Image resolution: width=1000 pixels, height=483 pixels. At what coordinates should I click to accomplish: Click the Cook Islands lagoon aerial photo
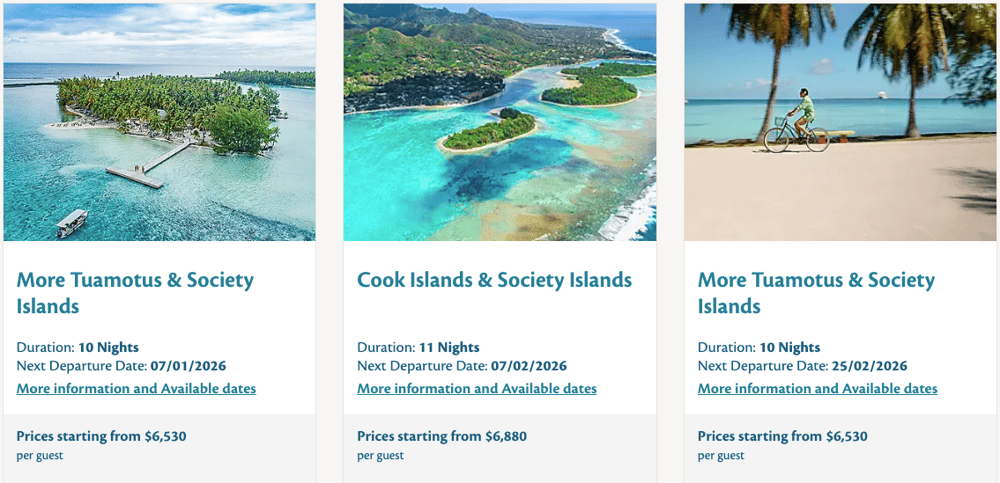click(500, 120)
